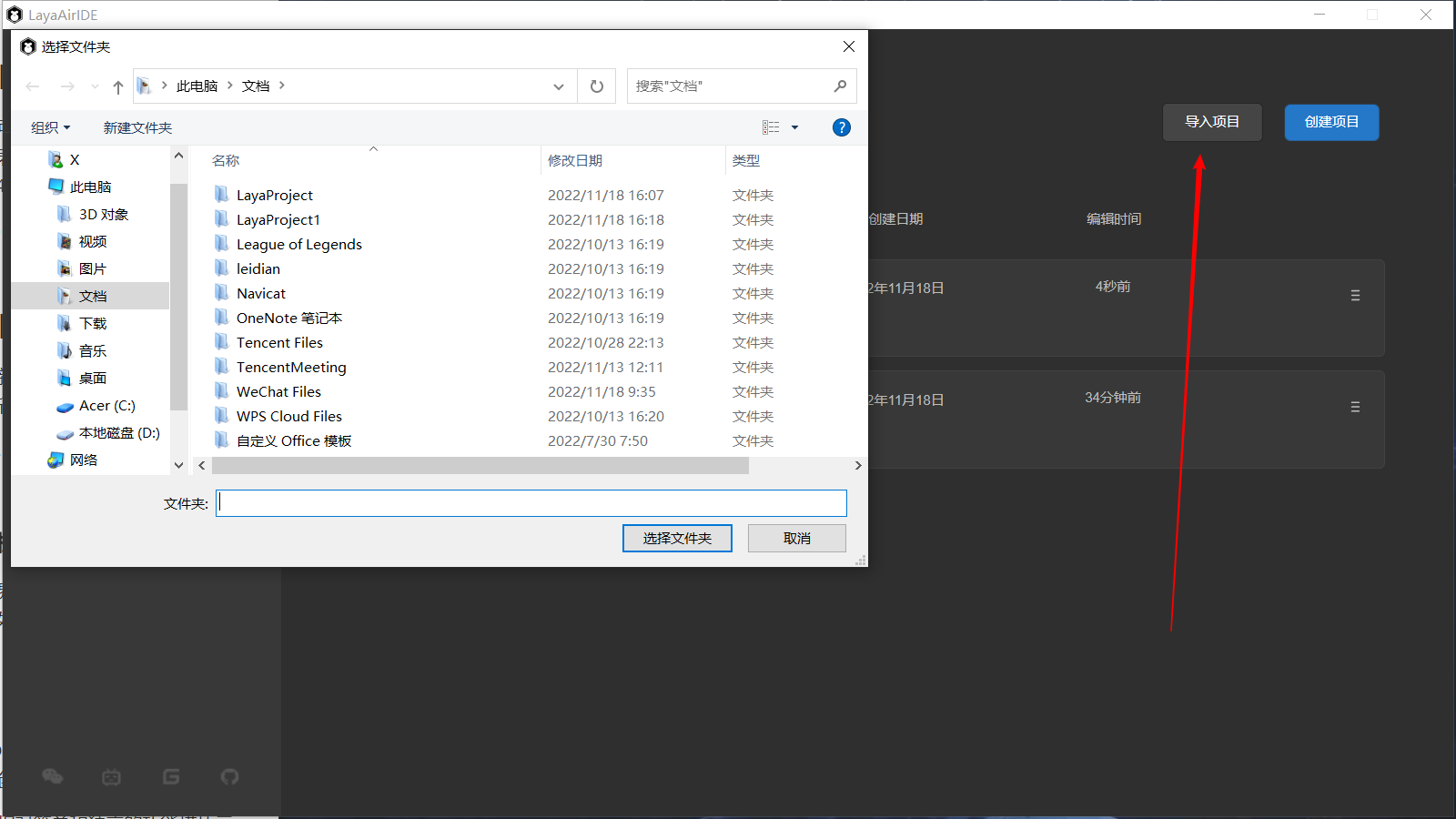Click the up-arrow parent folder icon
1456x819 pixels.
pos(118,86)
